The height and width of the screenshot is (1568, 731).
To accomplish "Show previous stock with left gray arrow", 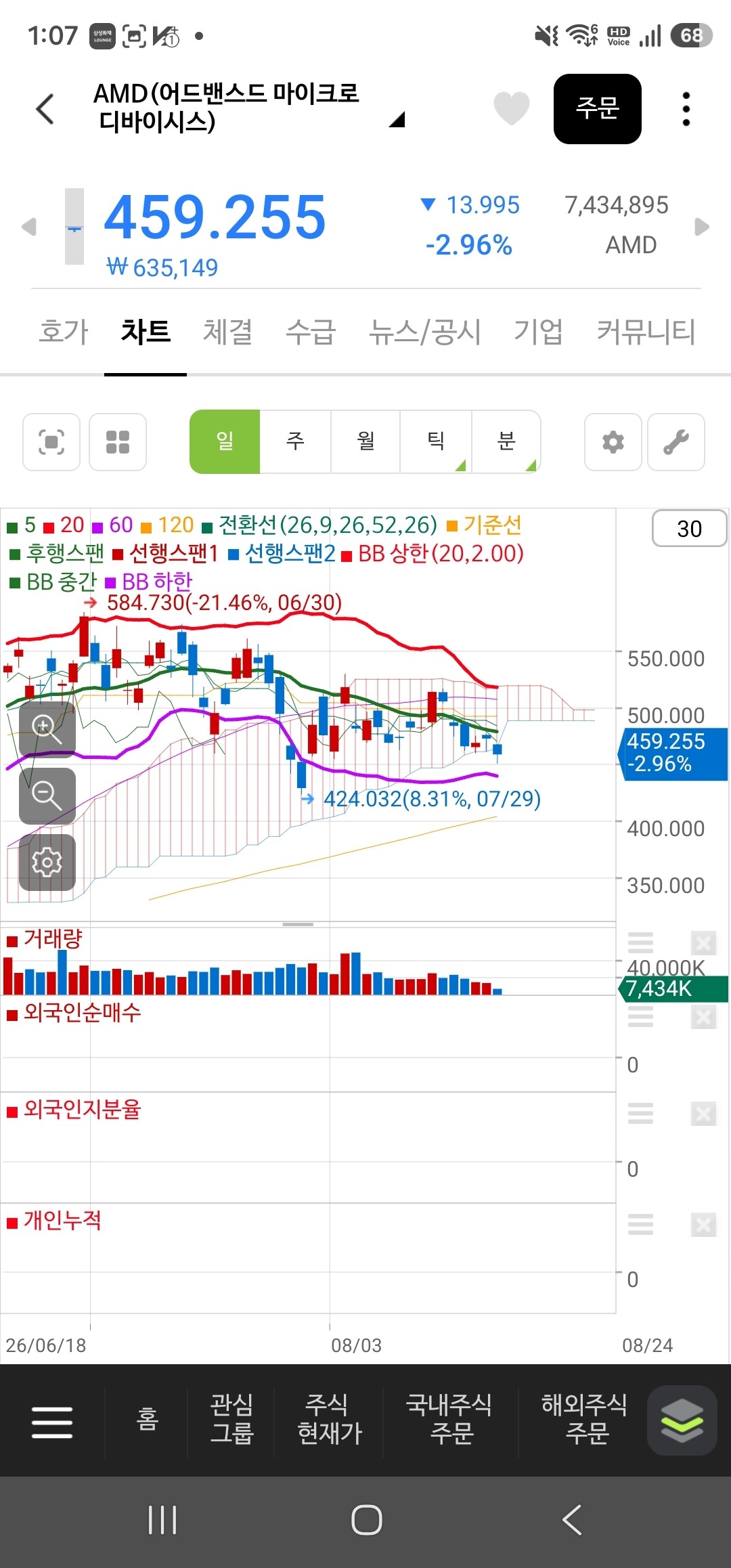I will pos(28,226).
